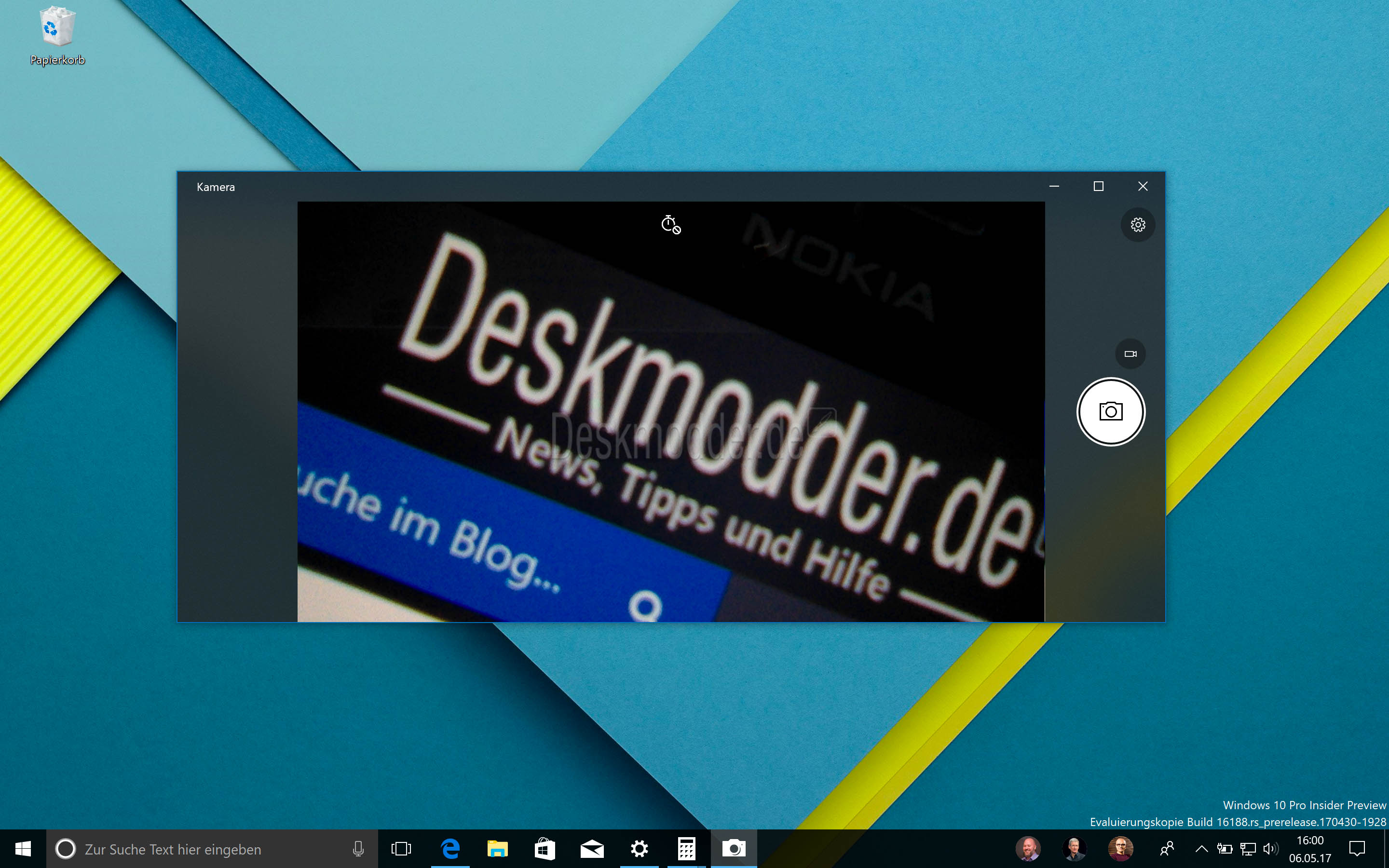Toggle the photo timer icon

[670, 224]
